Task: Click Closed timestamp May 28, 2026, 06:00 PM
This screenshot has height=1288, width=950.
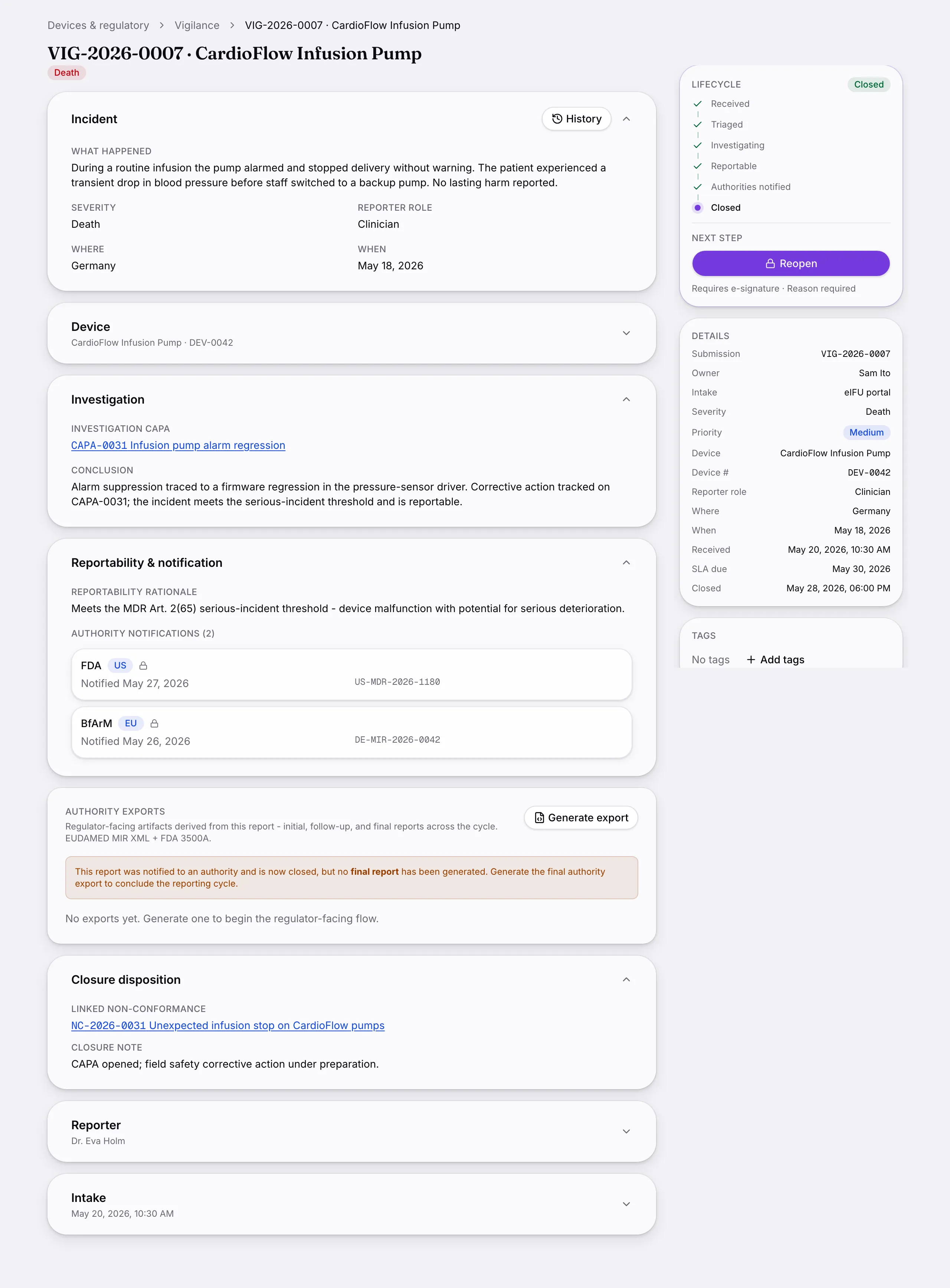Action: pos(838,588)
